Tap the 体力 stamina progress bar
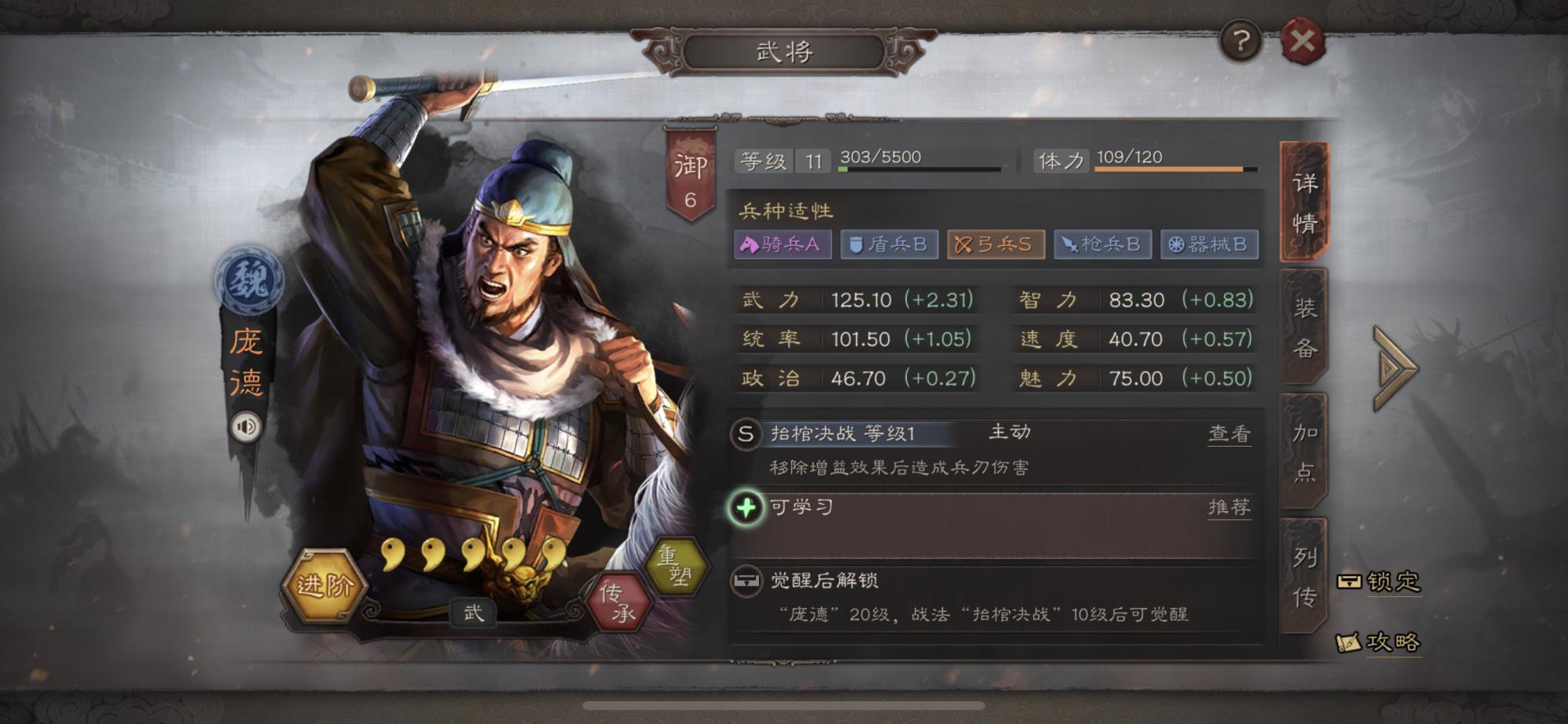Screen dimensions: 1568x724 point(1176,168)
